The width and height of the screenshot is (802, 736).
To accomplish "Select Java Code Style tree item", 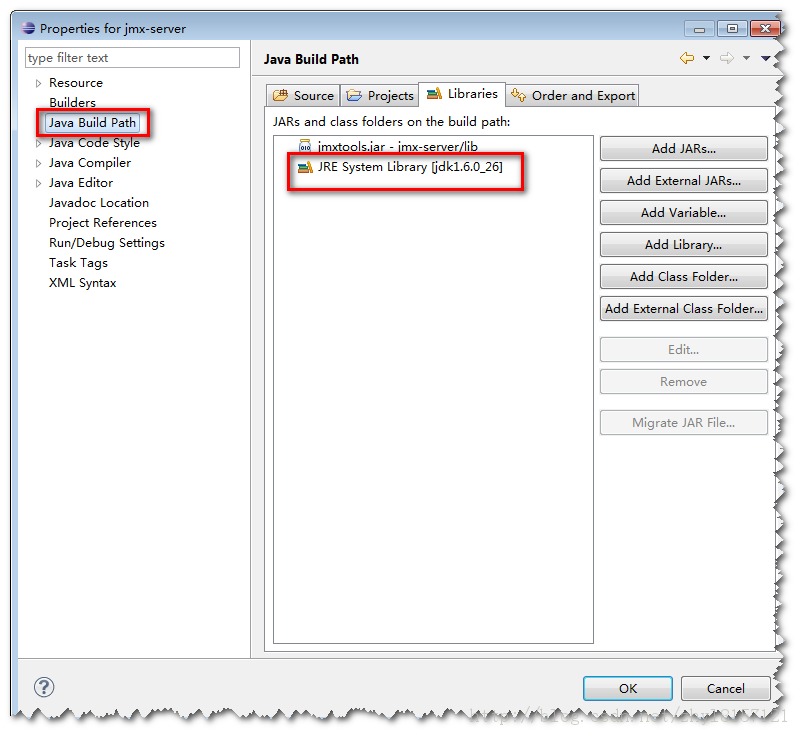I will [94, 143].
